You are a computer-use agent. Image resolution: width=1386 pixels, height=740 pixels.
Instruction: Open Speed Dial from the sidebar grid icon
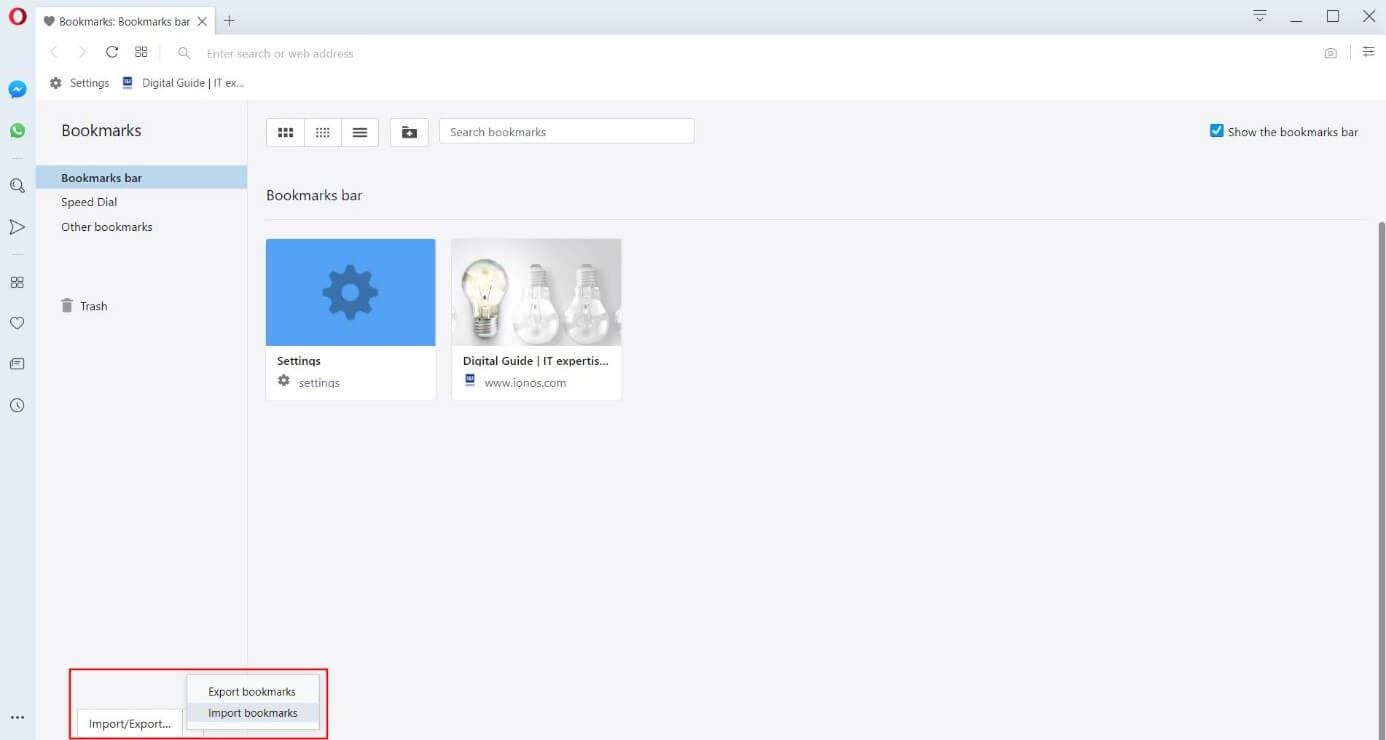tap(17, 282)
